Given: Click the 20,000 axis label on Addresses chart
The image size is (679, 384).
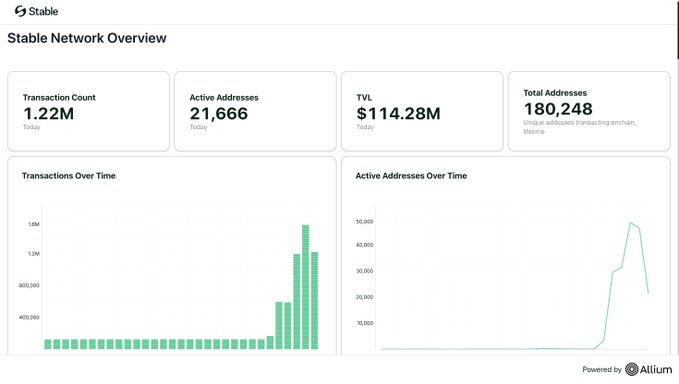Looking at the screenshot, I should point(365,297).
